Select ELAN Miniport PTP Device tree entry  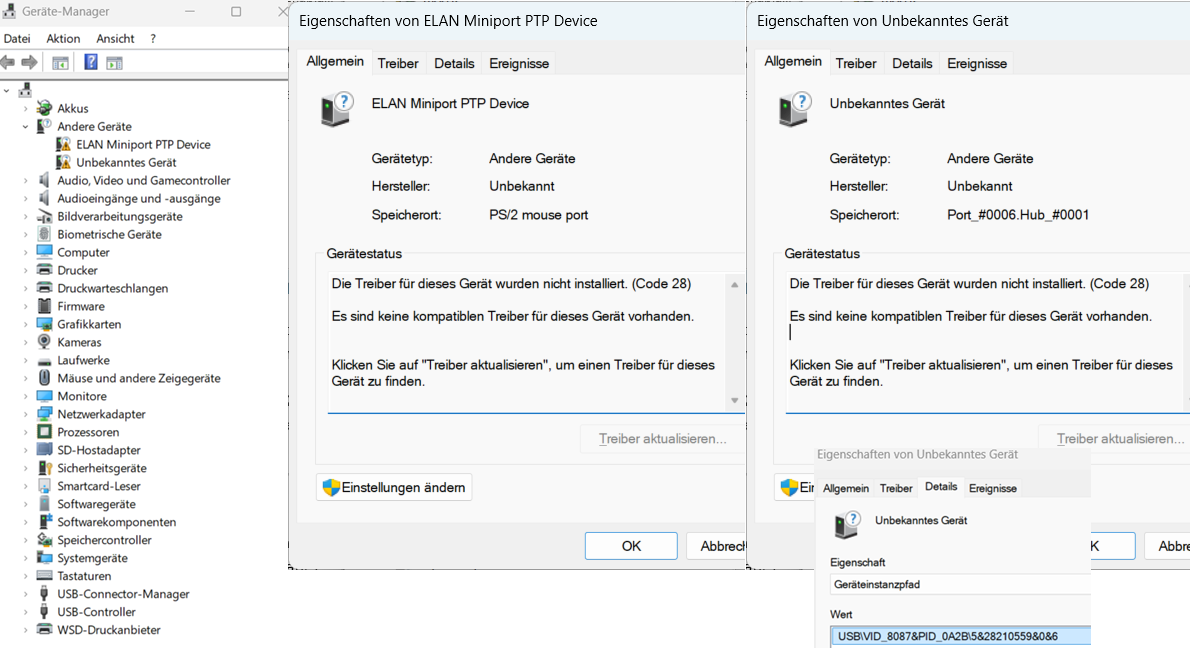tap(143, 144)
